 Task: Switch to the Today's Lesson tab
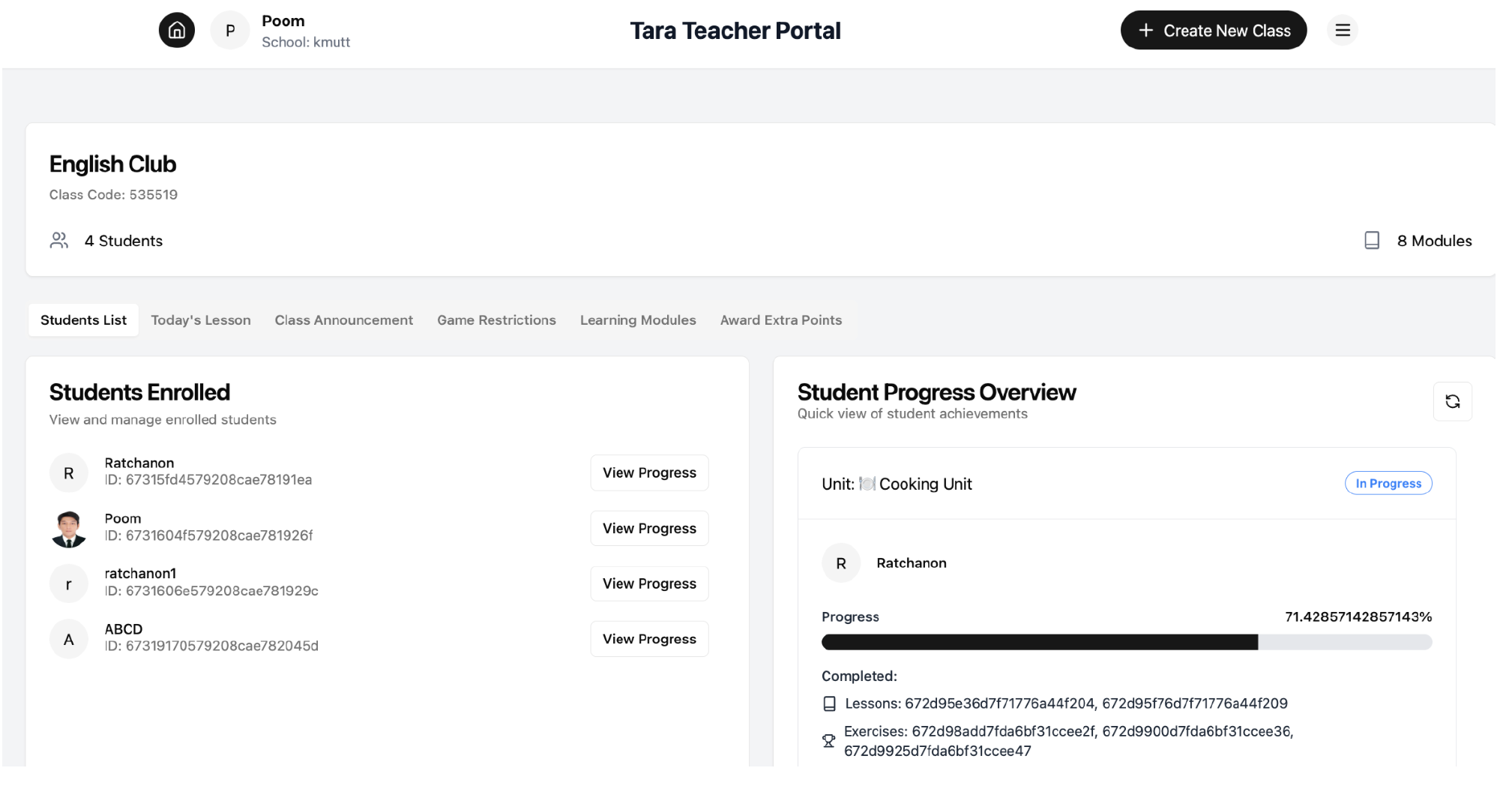pyautogui.click(x=201, y=319)
